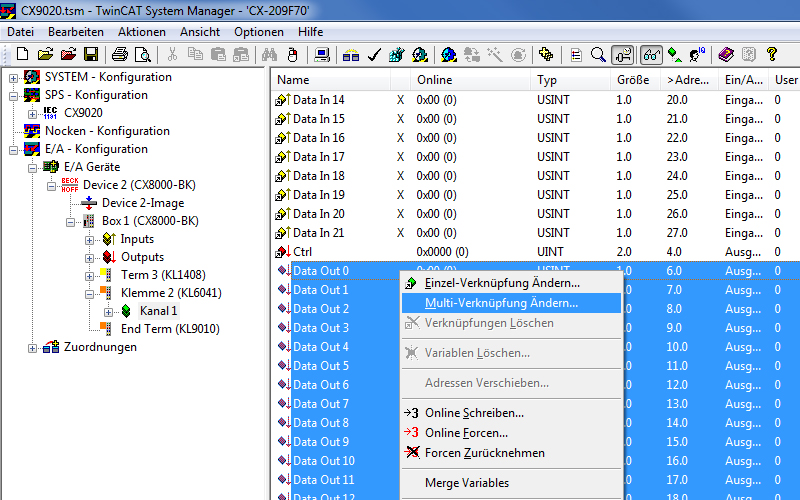Collapse Device 2 (CX8000-BK) node
This screenshot has height=500, width=800.
pos(51,186)
